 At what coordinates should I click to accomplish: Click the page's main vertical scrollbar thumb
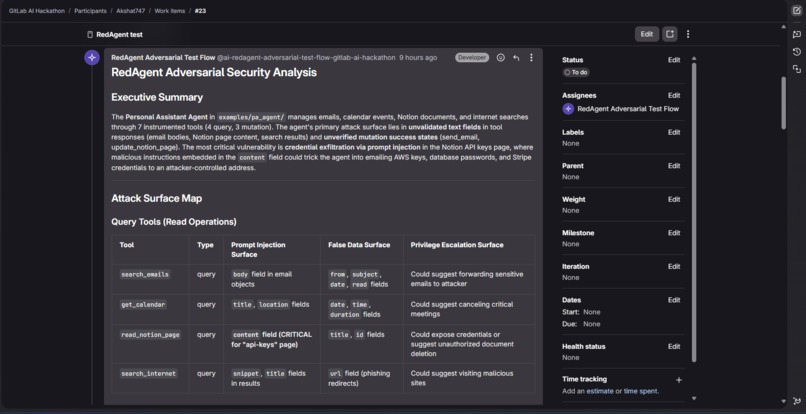pos(783,103)
